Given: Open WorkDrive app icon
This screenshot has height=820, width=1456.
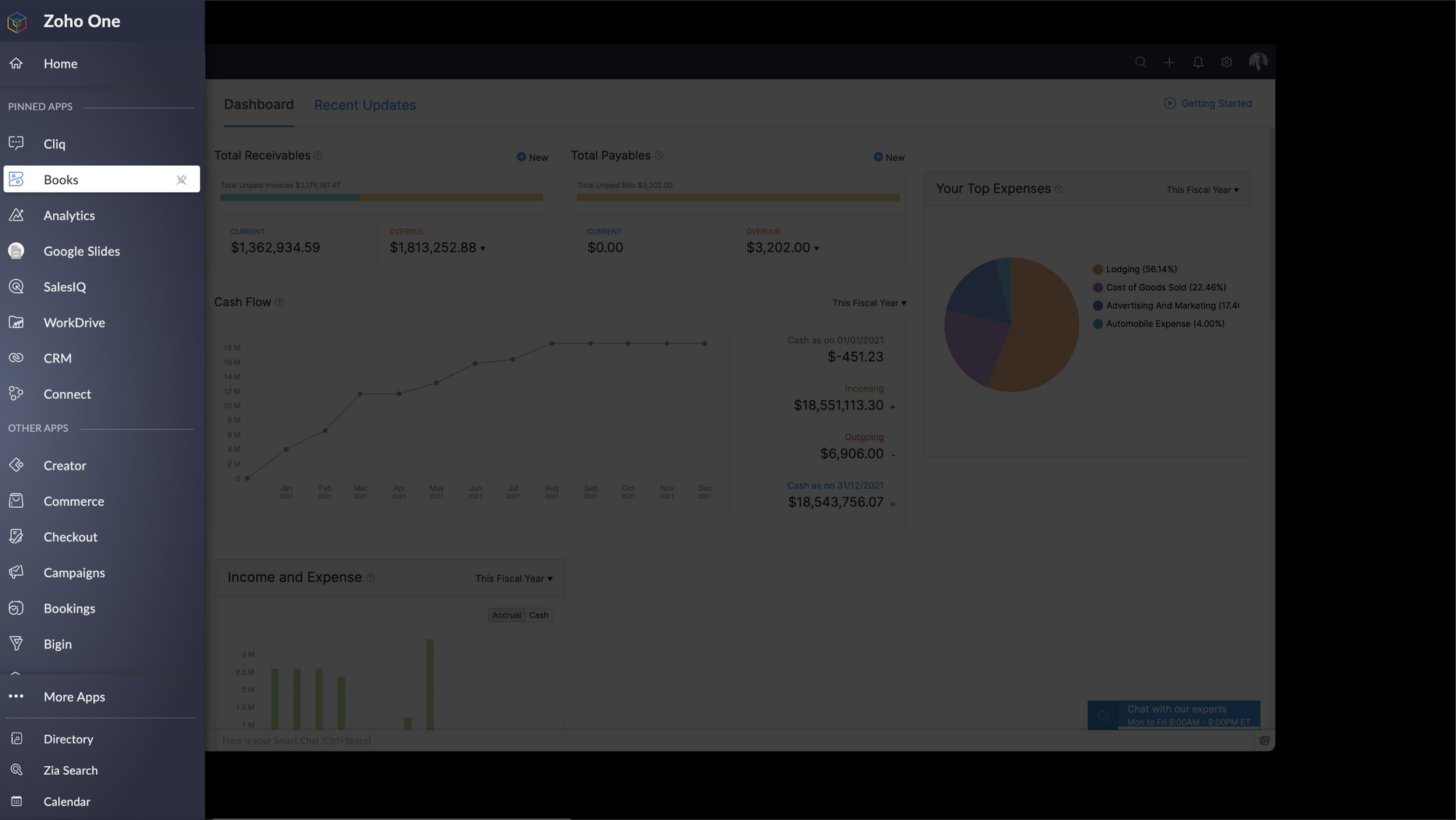Looking at the screenshot, I should 16,322.
